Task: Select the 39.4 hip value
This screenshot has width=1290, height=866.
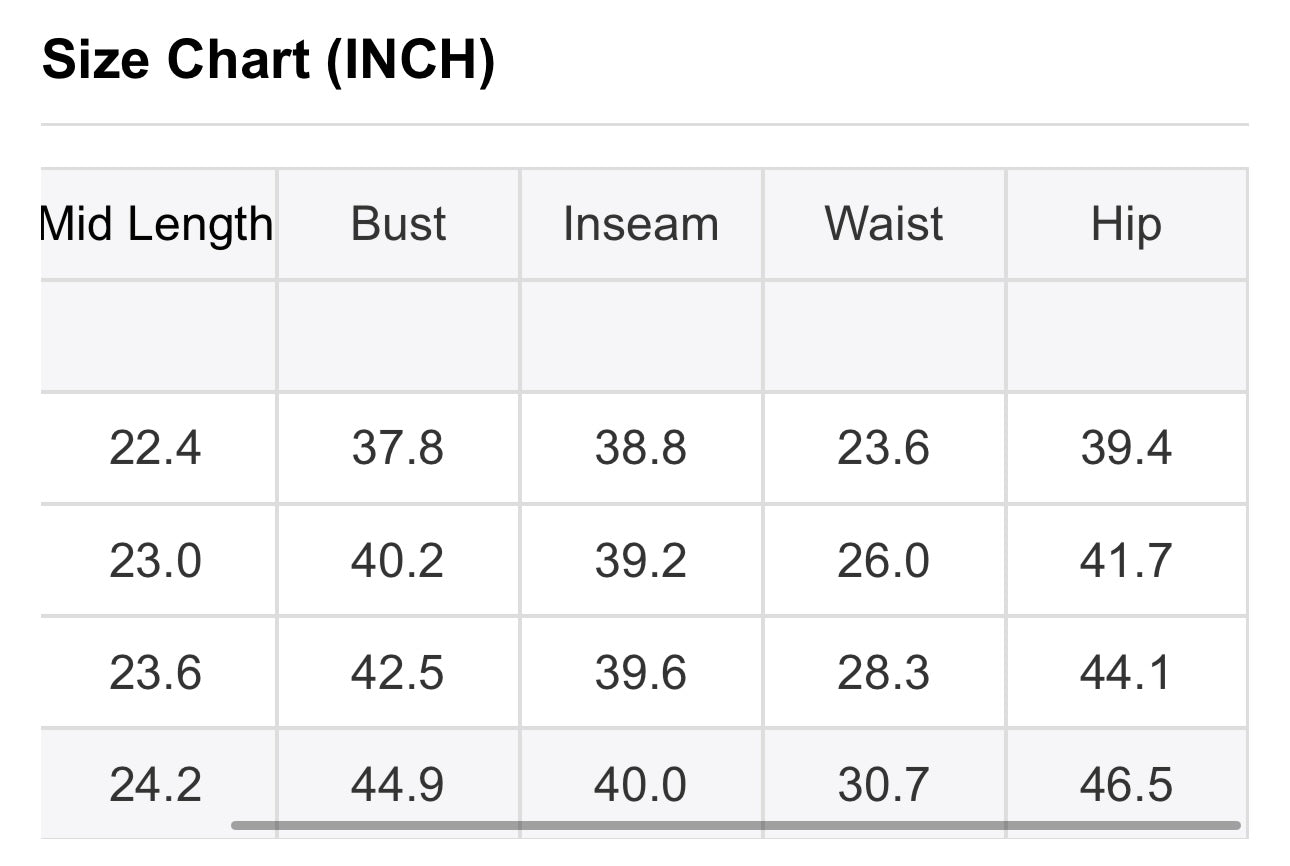Action: pyautogui.click(x=1127, y=448)
